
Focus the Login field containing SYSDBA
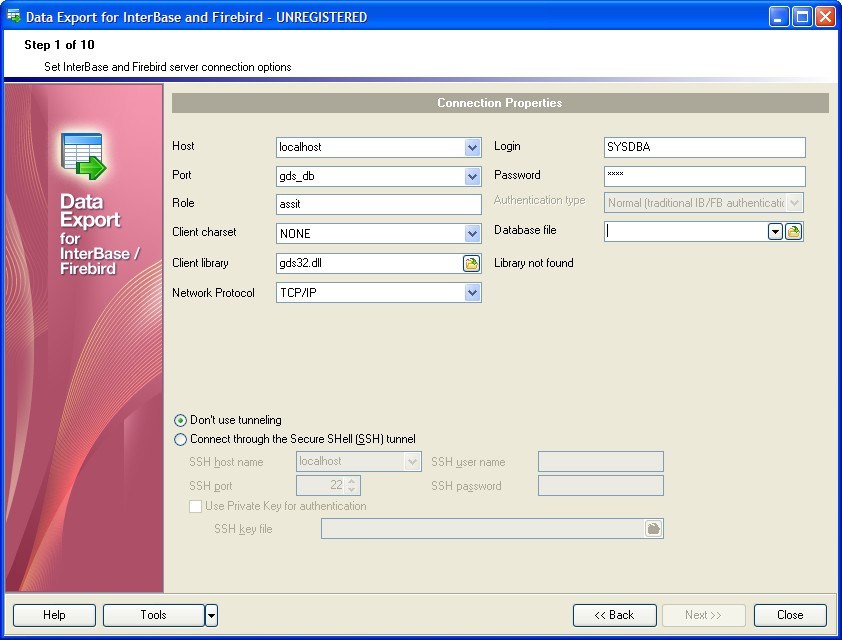point(705,147)
